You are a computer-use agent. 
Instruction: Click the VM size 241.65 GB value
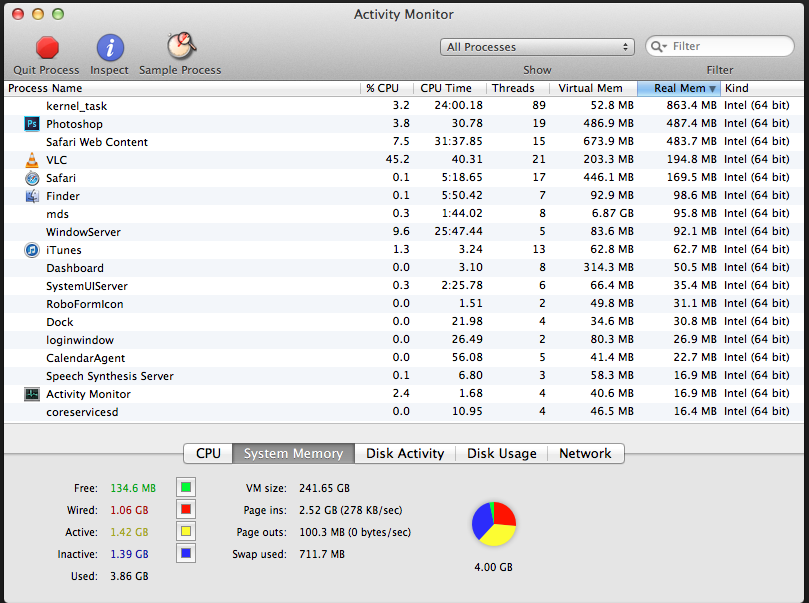click(x=325, y=488)
